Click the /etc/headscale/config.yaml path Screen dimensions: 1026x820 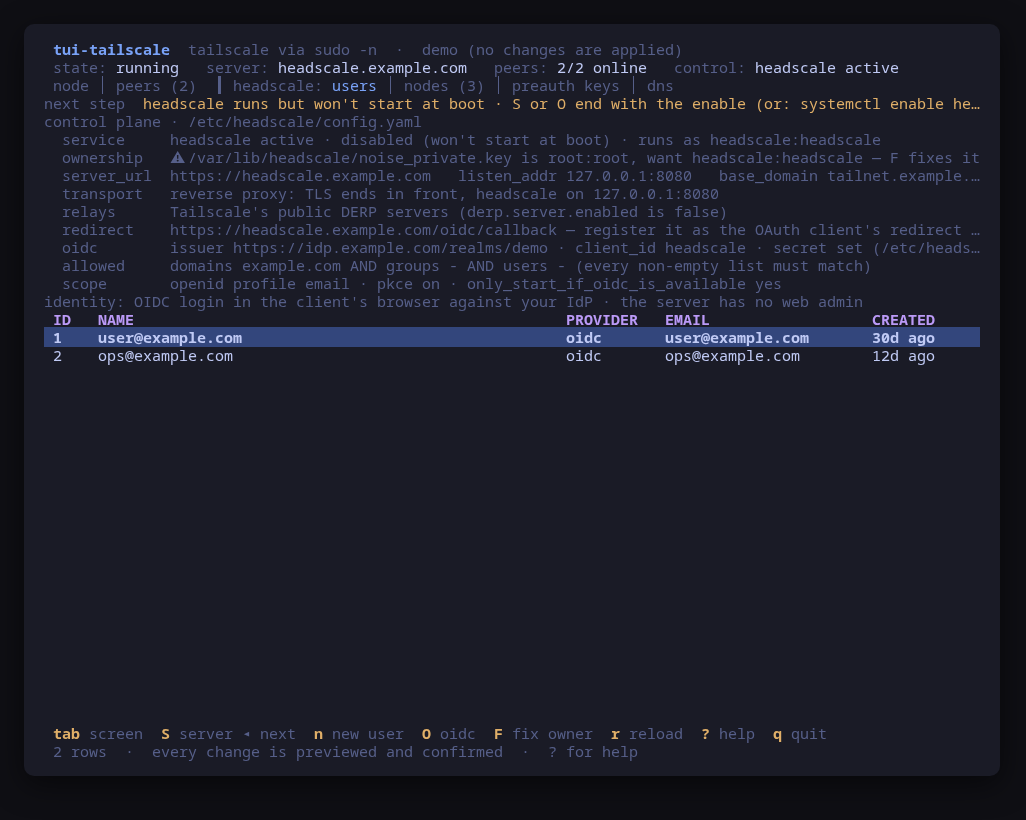[x=305, y=122]
